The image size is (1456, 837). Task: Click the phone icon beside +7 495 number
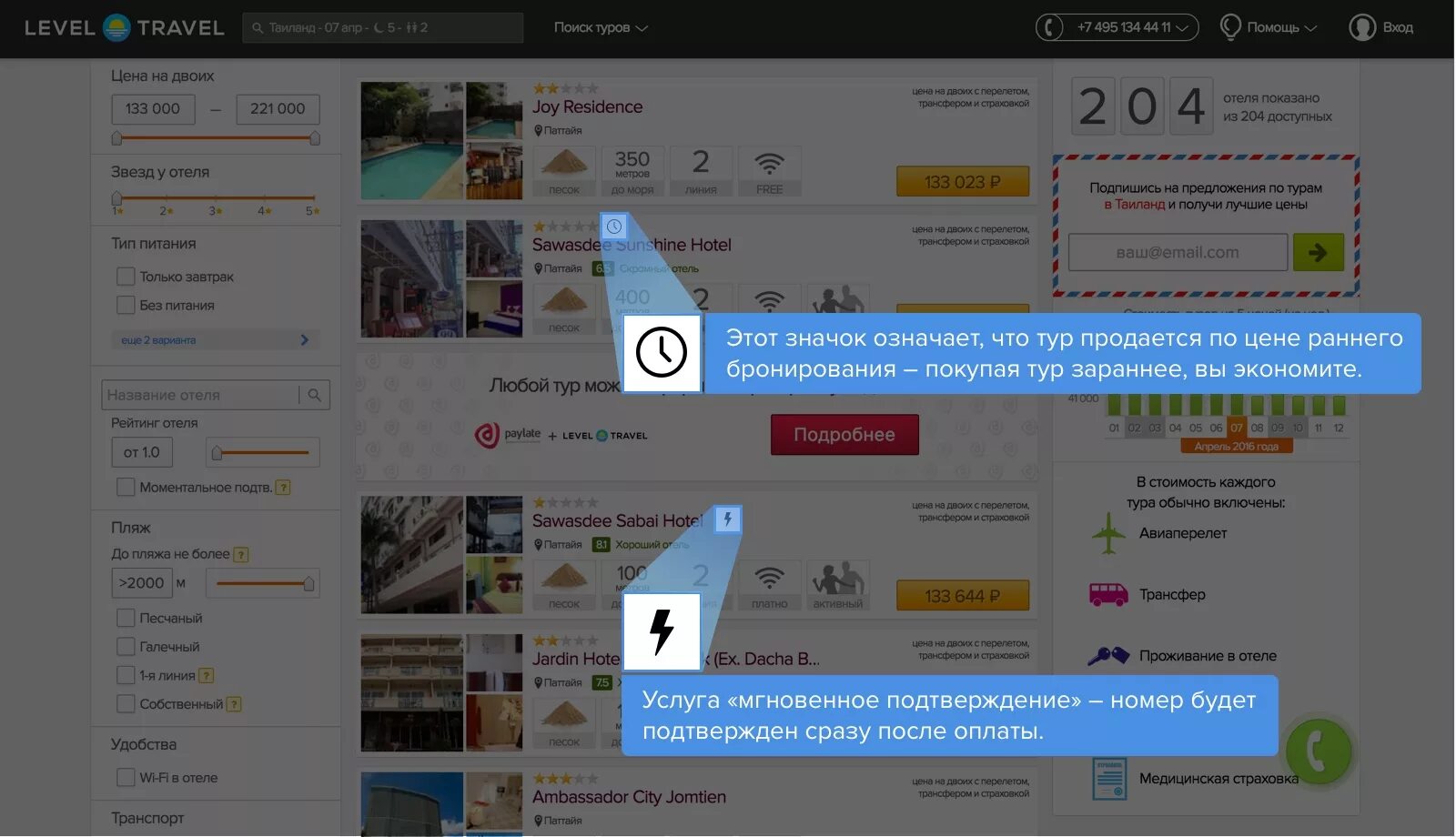pyautogui.click(x=1049, y=27)
